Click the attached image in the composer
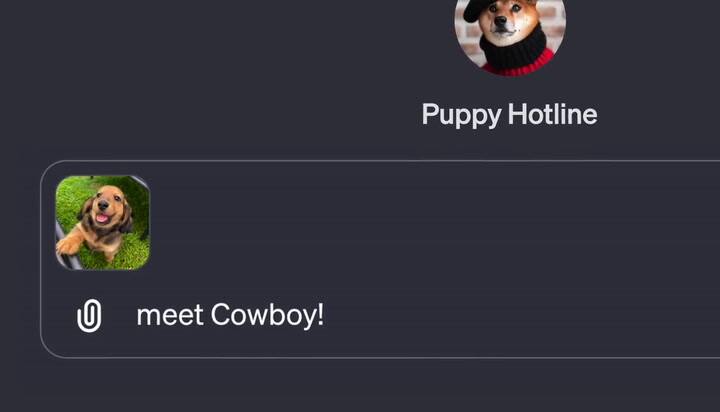Image resolution: width=720 pixels, height=412 pixels. click(102, 222)
